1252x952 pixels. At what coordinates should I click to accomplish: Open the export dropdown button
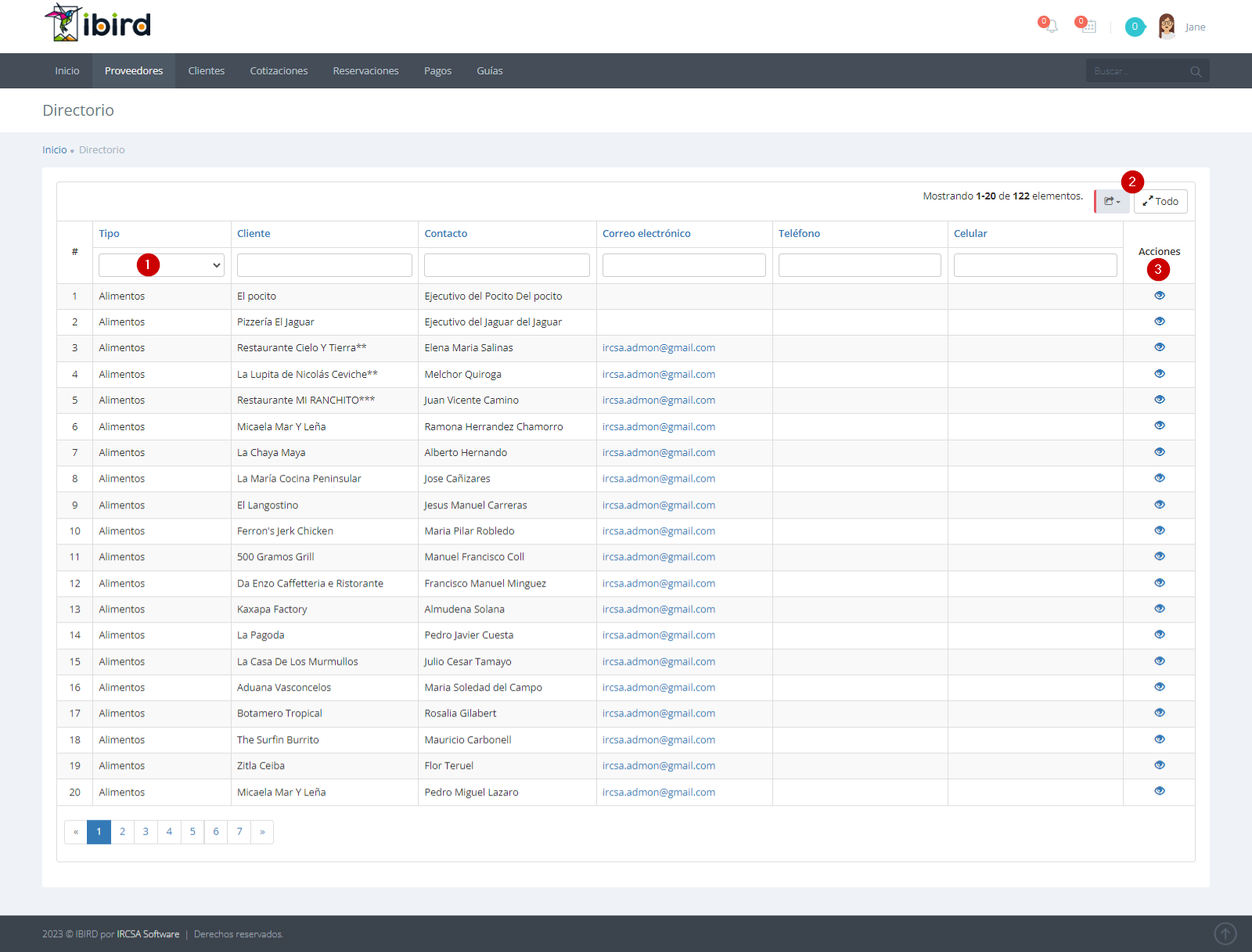[x=1112, y=202]
